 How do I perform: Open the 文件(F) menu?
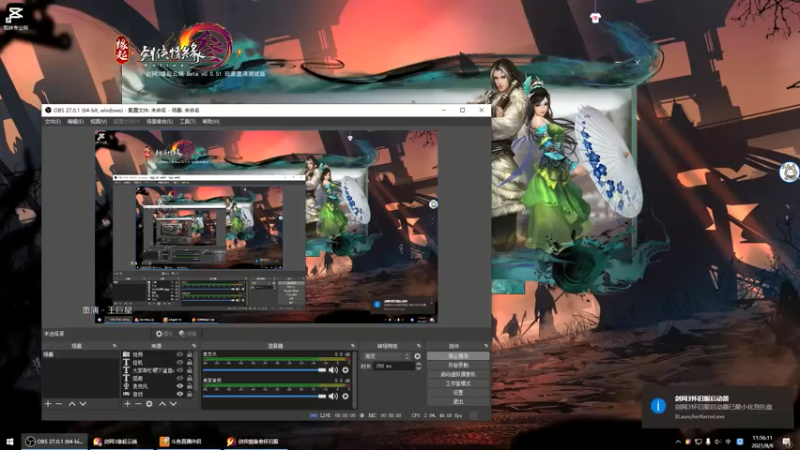(x=53, y=122)
